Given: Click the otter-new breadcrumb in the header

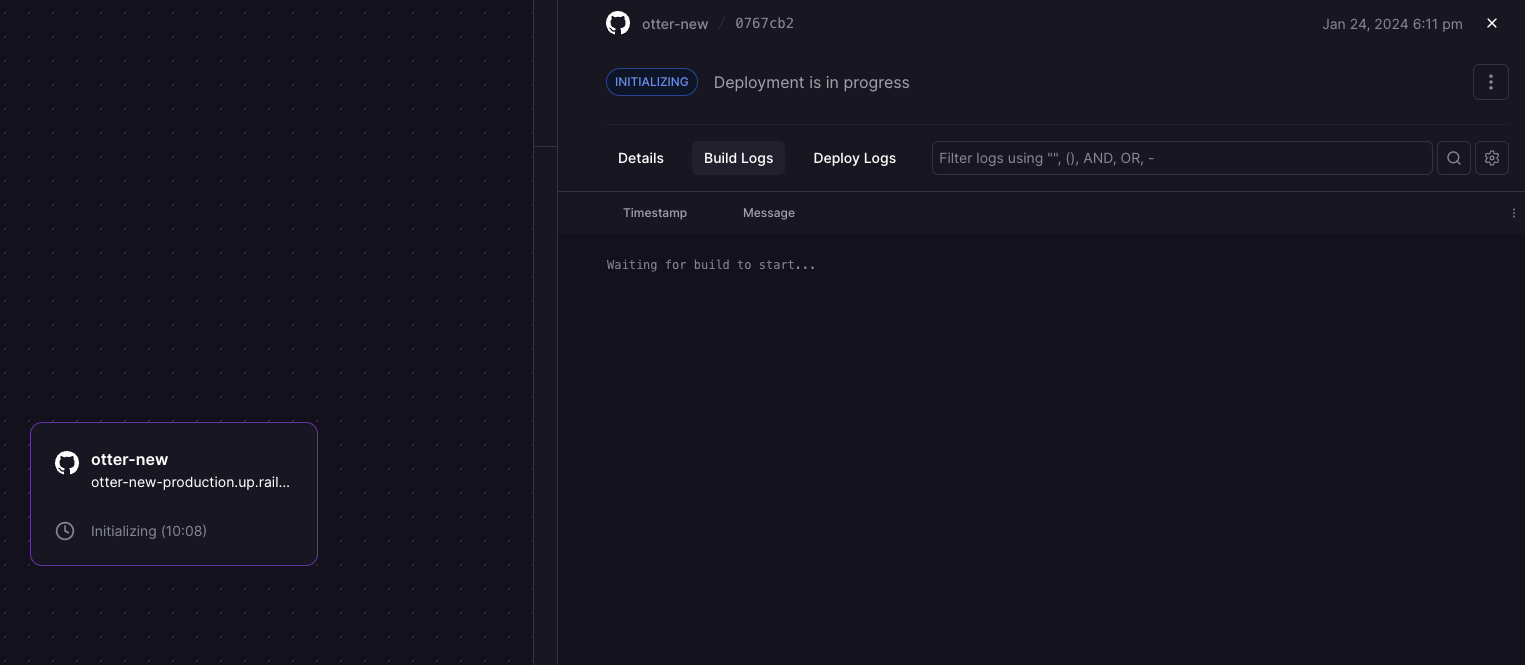Looking at the screenshot, I should coord(675,24).
